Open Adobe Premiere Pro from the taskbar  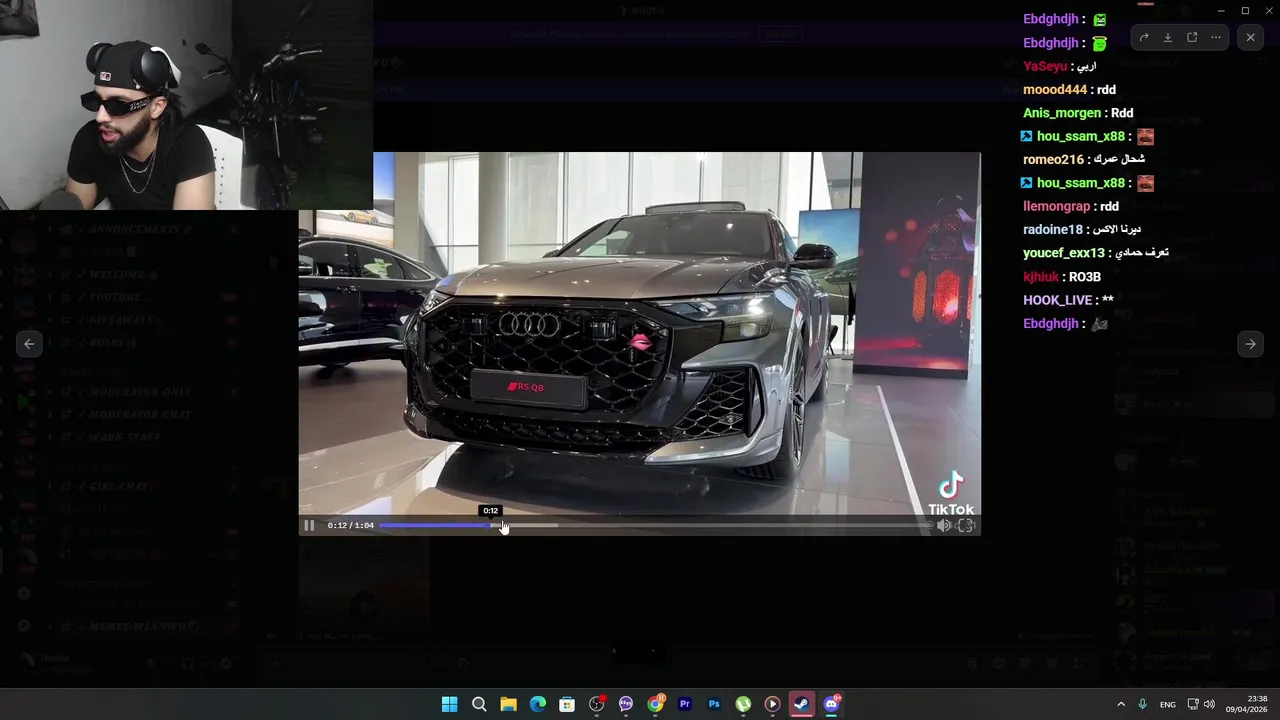tap(685, 704)
